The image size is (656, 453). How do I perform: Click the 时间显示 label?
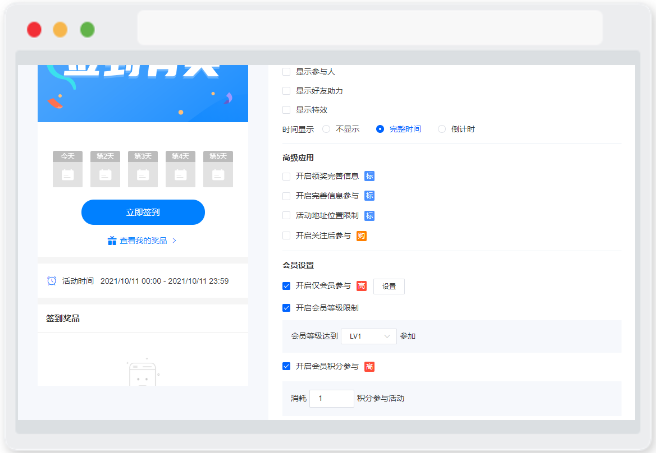click(x=298, y=129)
